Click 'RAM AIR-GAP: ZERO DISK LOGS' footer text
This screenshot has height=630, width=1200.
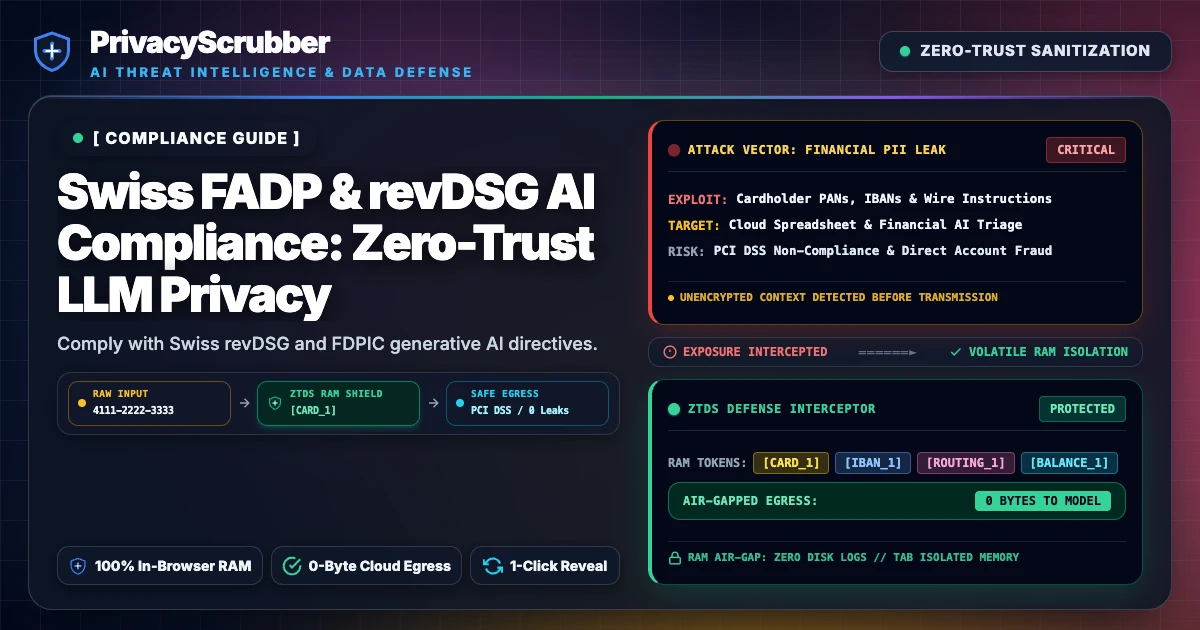(x=853, y=558)
